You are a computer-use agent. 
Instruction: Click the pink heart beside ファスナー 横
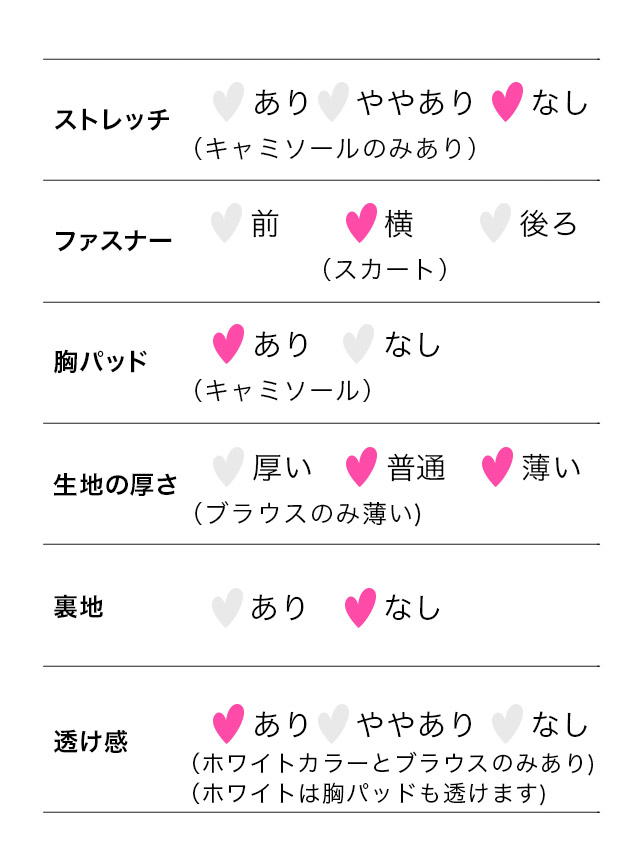(361, 223)
